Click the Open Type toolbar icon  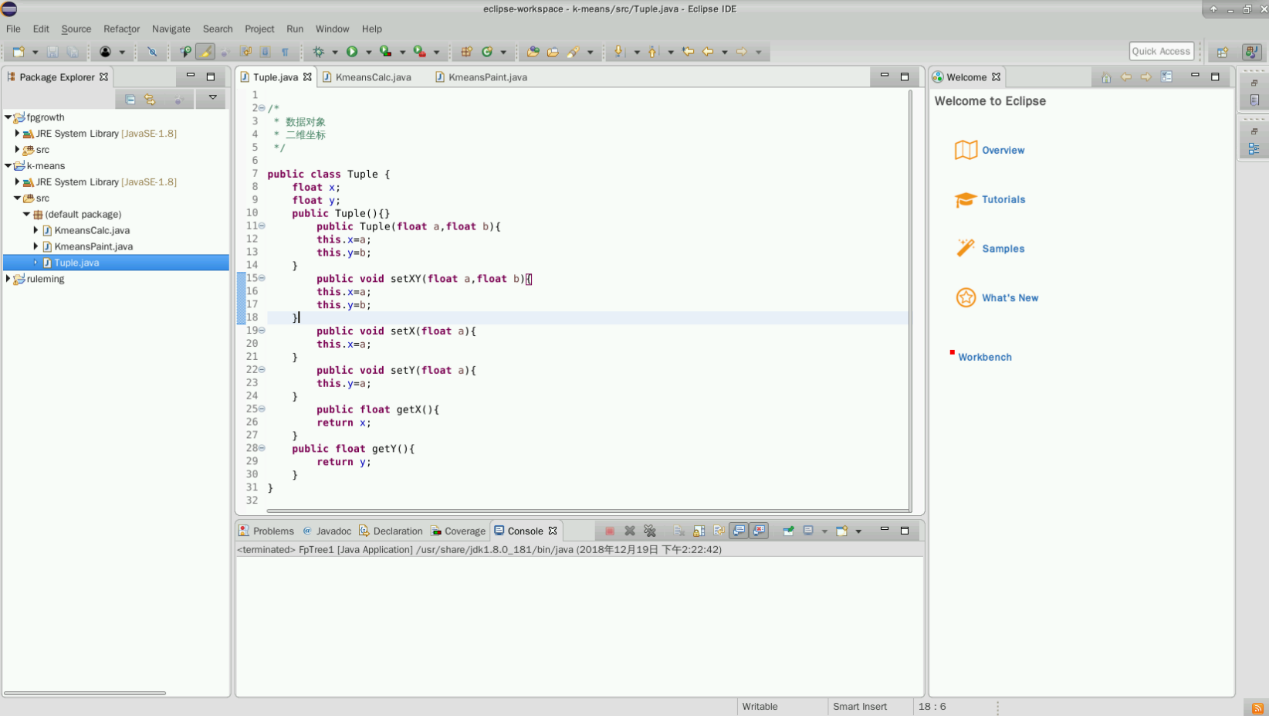(532, 52)
